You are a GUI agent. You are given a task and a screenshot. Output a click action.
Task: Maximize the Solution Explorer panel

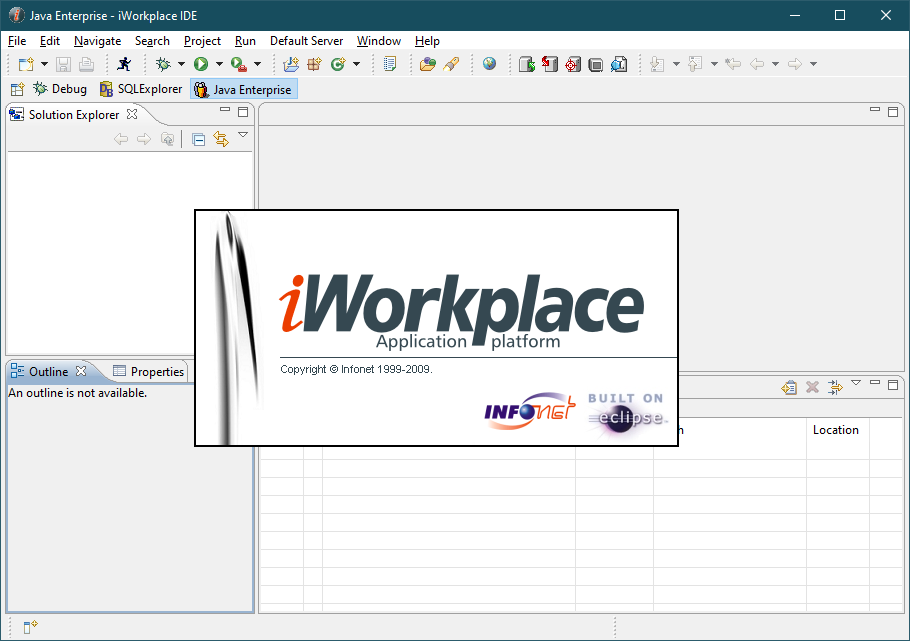pyautogui.click(x=243, y=111)
